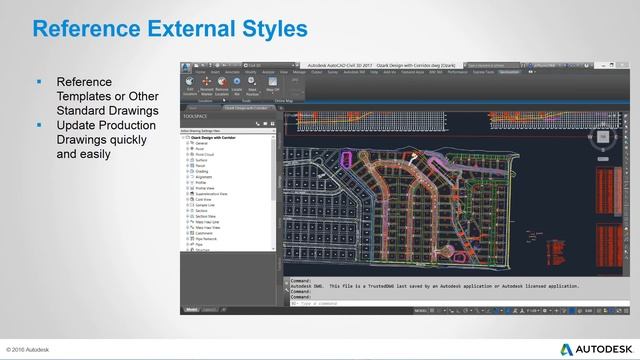The width and height of the screenshot is (640, 360).
Task: Click the Toolspace tree vertical scrollbar
Action: pyautogui.click(x=273, y=193)
